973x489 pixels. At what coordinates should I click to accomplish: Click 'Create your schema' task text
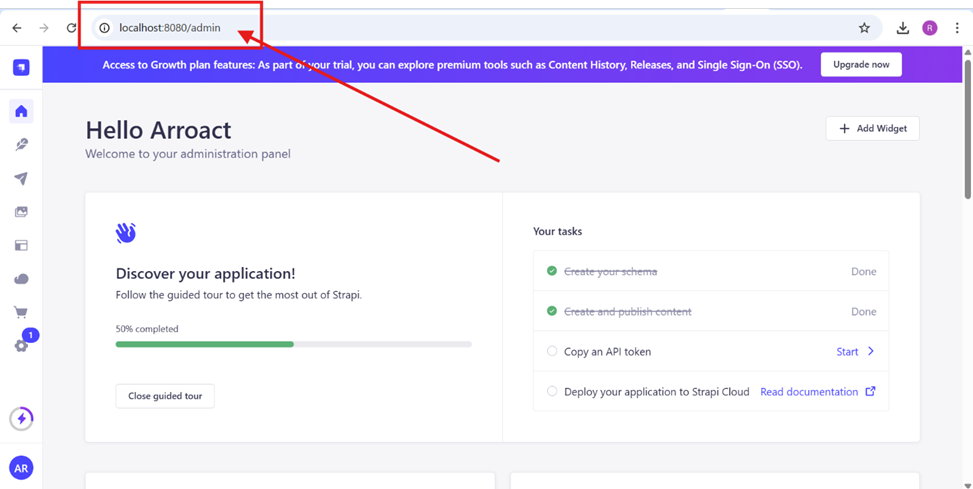(x=611, y=271)
